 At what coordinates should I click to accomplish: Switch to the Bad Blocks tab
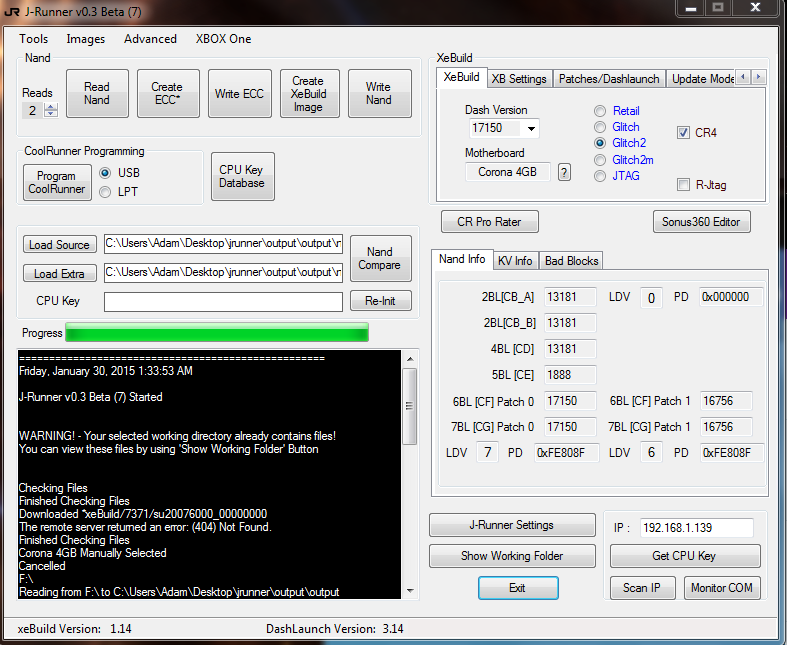pyautogui.click(x=571, y=261)
